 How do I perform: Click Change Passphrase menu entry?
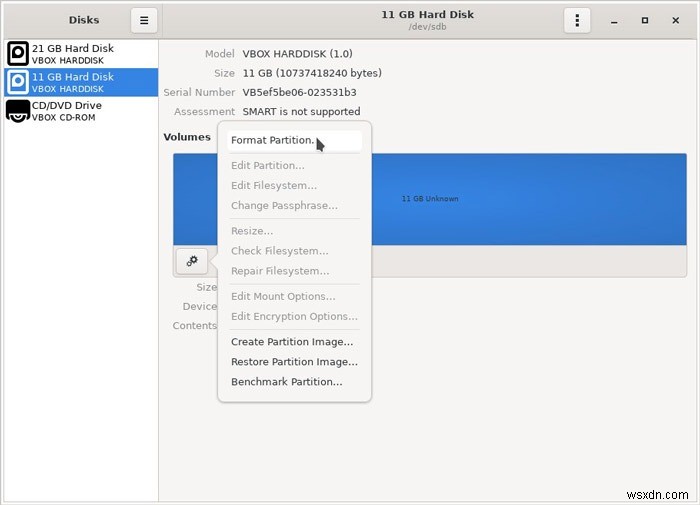tap(294, 206)
